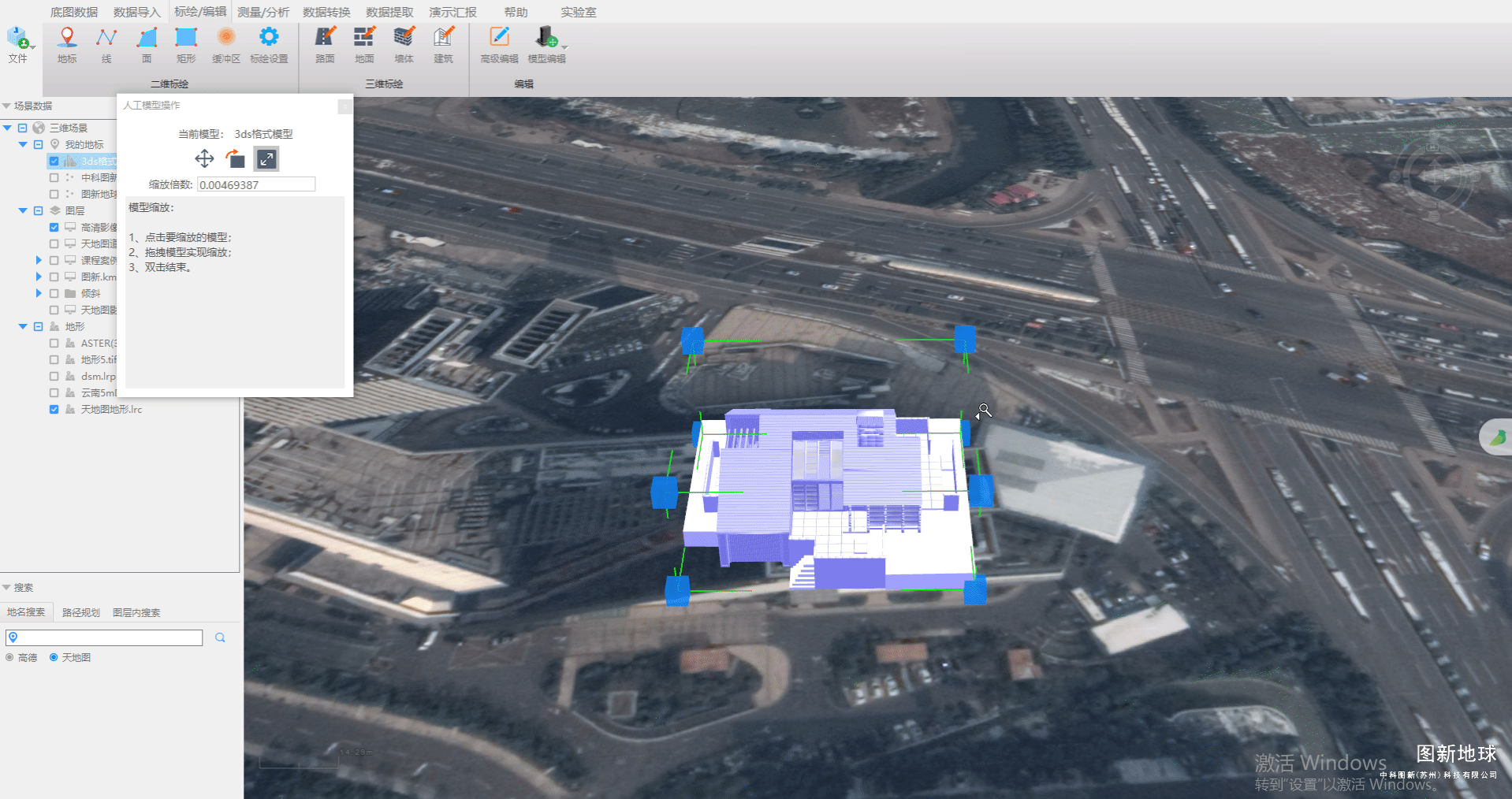Select the 高德 radio button
The height and width of the screenshot is (799, 1512).
10,657
